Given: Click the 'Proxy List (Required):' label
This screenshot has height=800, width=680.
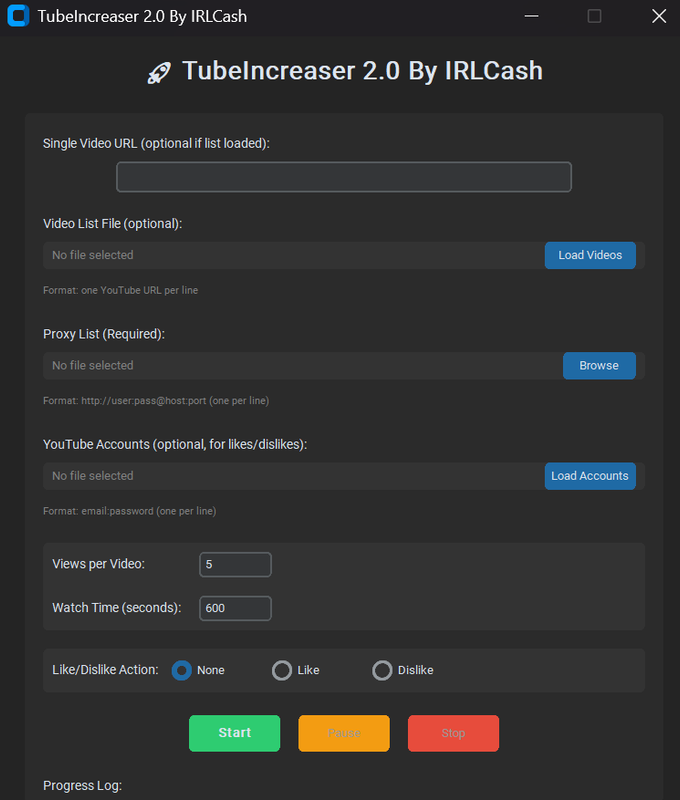Looking at the screenshot, I should point(104,334).
